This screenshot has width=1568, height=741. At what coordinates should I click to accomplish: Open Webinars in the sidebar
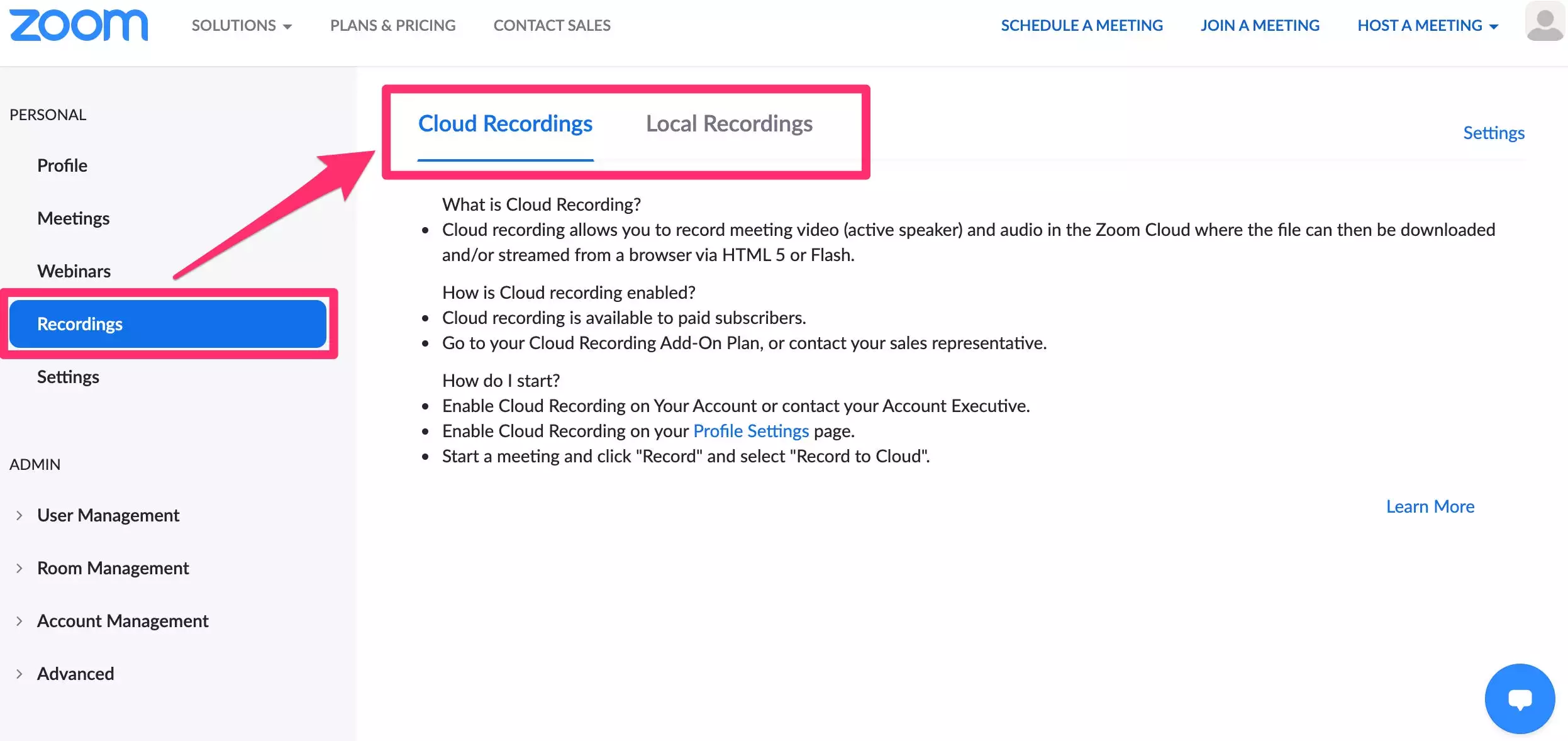(x=74, y=271)
